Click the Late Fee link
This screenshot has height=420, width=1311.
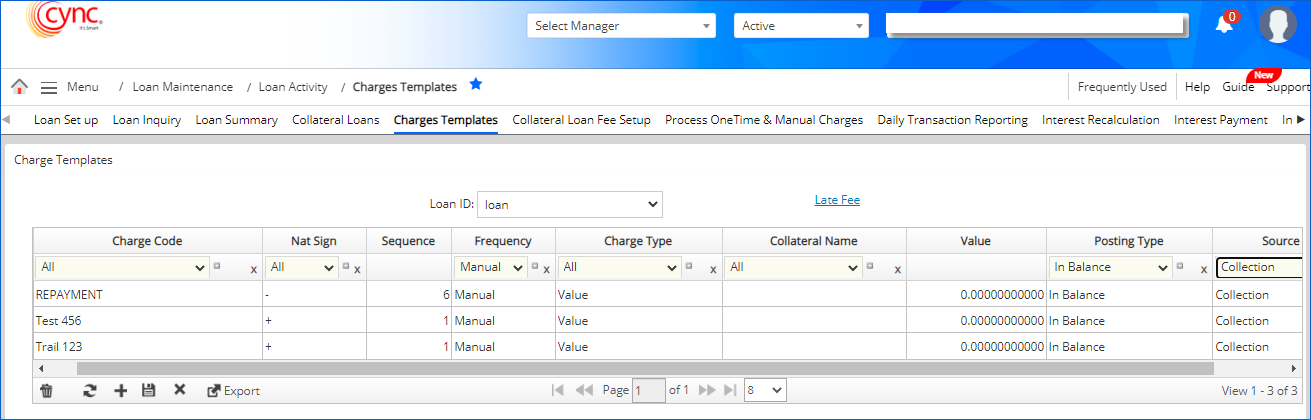pyautogui.click(x=837, y=200)
